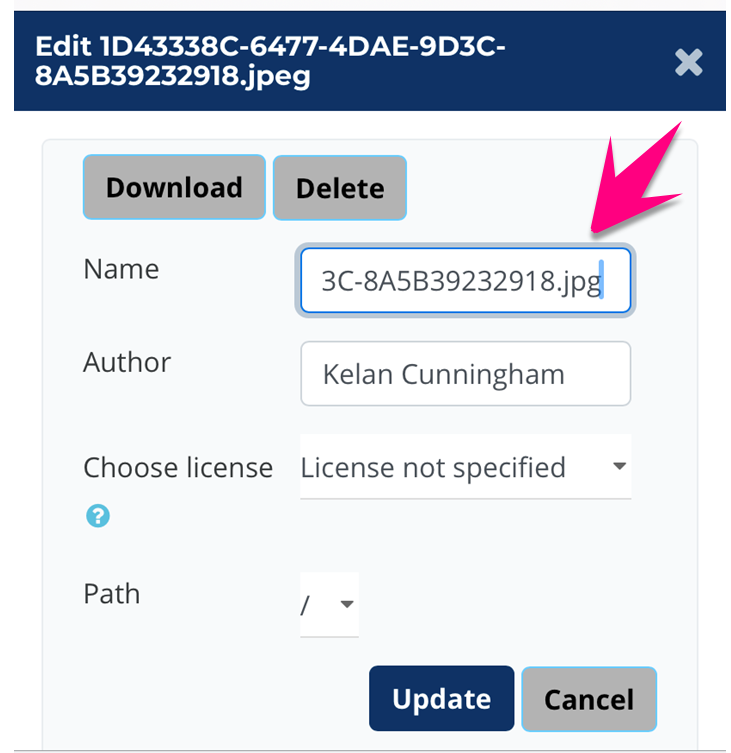Open the Choose license help icon
This screenshot has width=731, height=753.
[97, 516]
